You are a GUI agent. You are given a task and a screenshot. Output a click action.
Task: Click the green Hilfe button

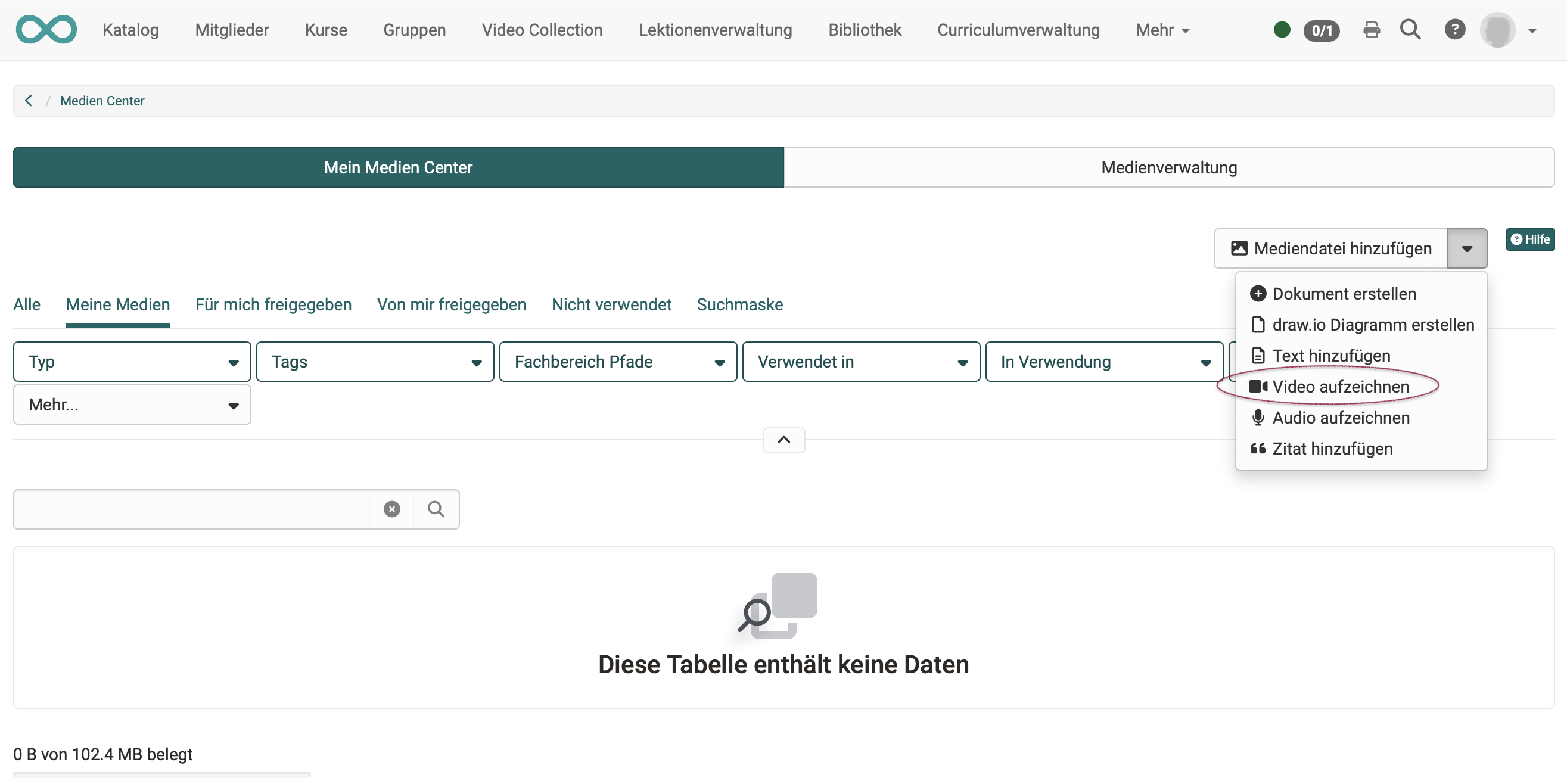pos(1530,239)
